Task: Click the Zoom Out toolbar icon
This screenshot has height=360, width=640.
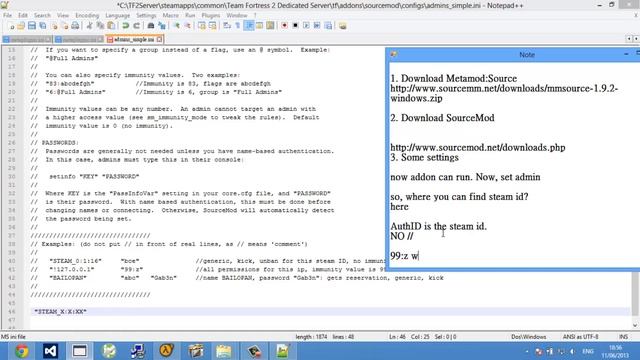Action: coord(187,26)
